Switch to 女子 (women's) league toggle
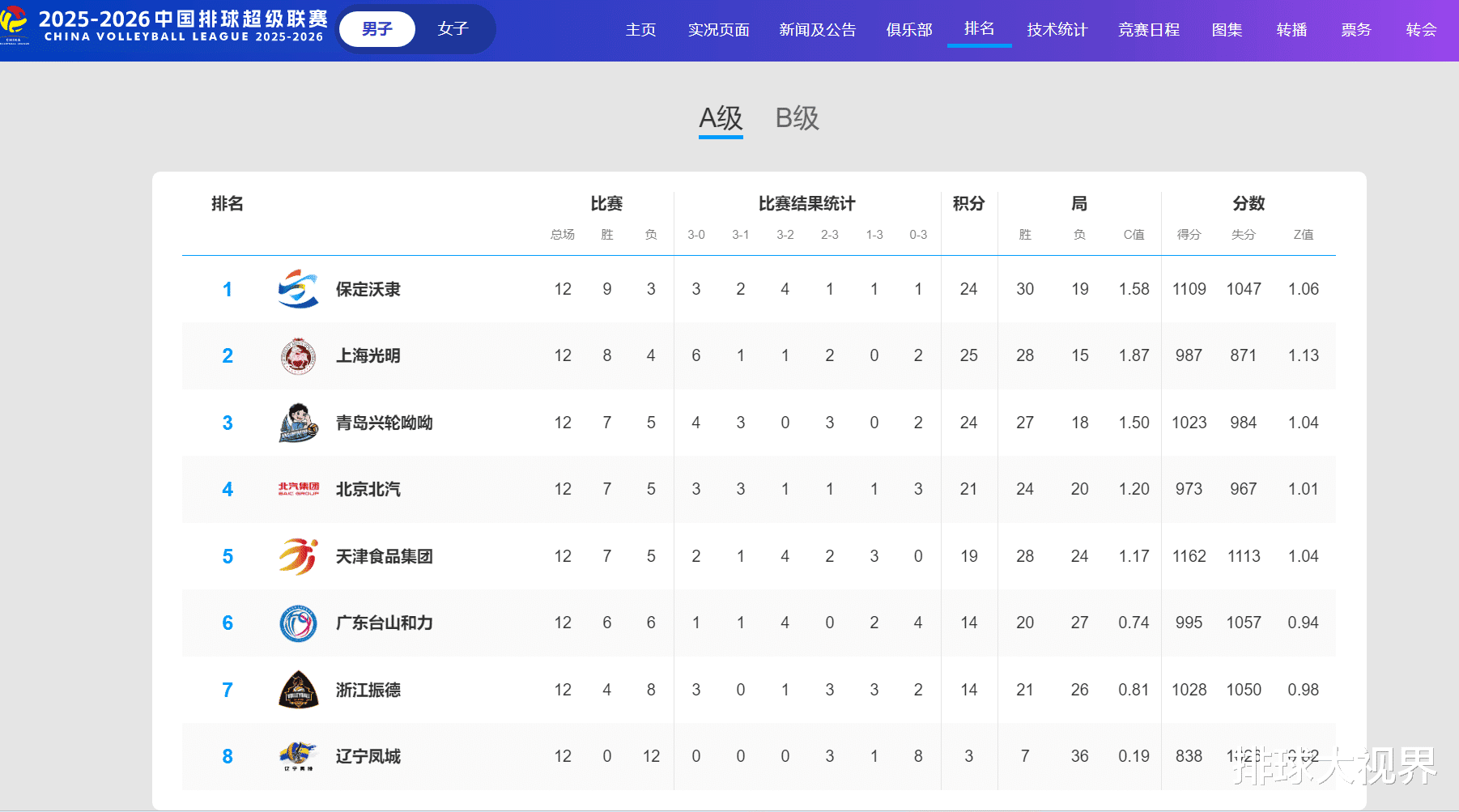The width and height of the screenshot is (1459, 812). [453, 29]
